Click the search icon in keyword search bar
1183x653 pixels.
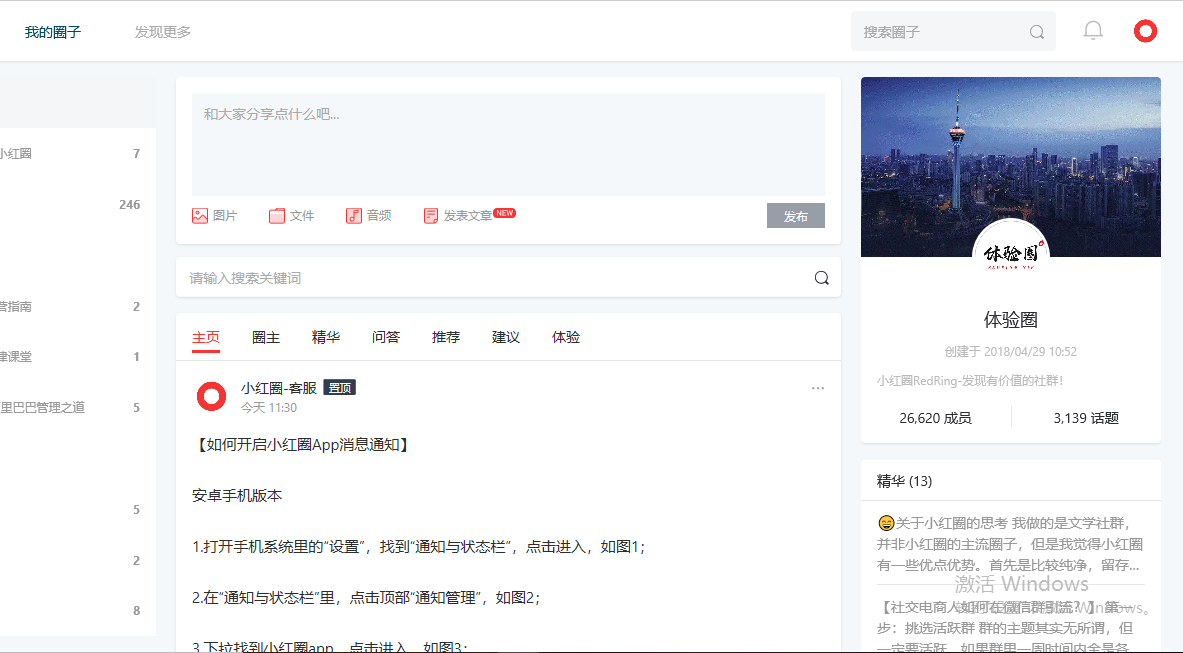[x=822, y=278]
